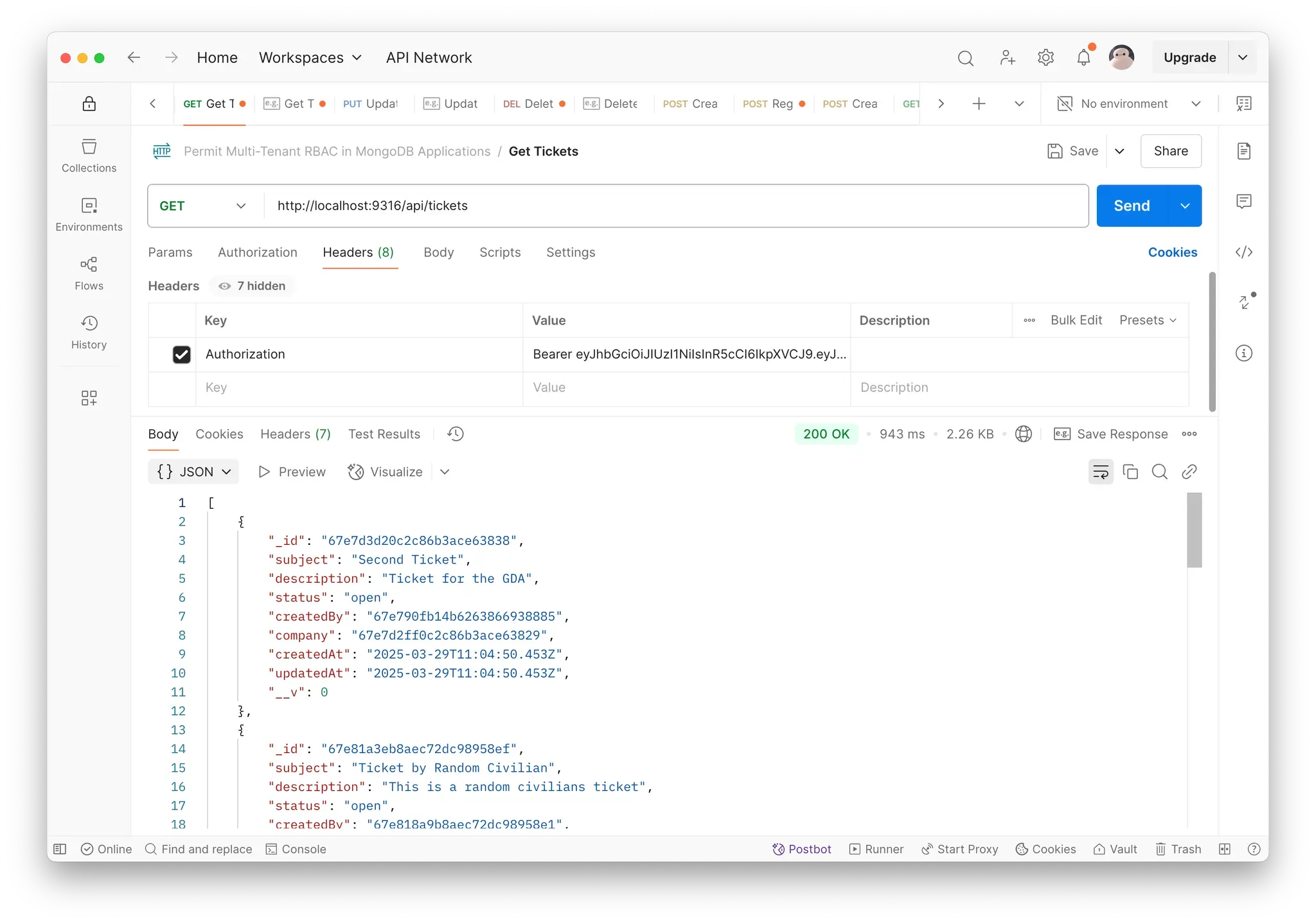Open Postbot in status bar
This screenshot has height=924, width=1316.
click(801, 849)
